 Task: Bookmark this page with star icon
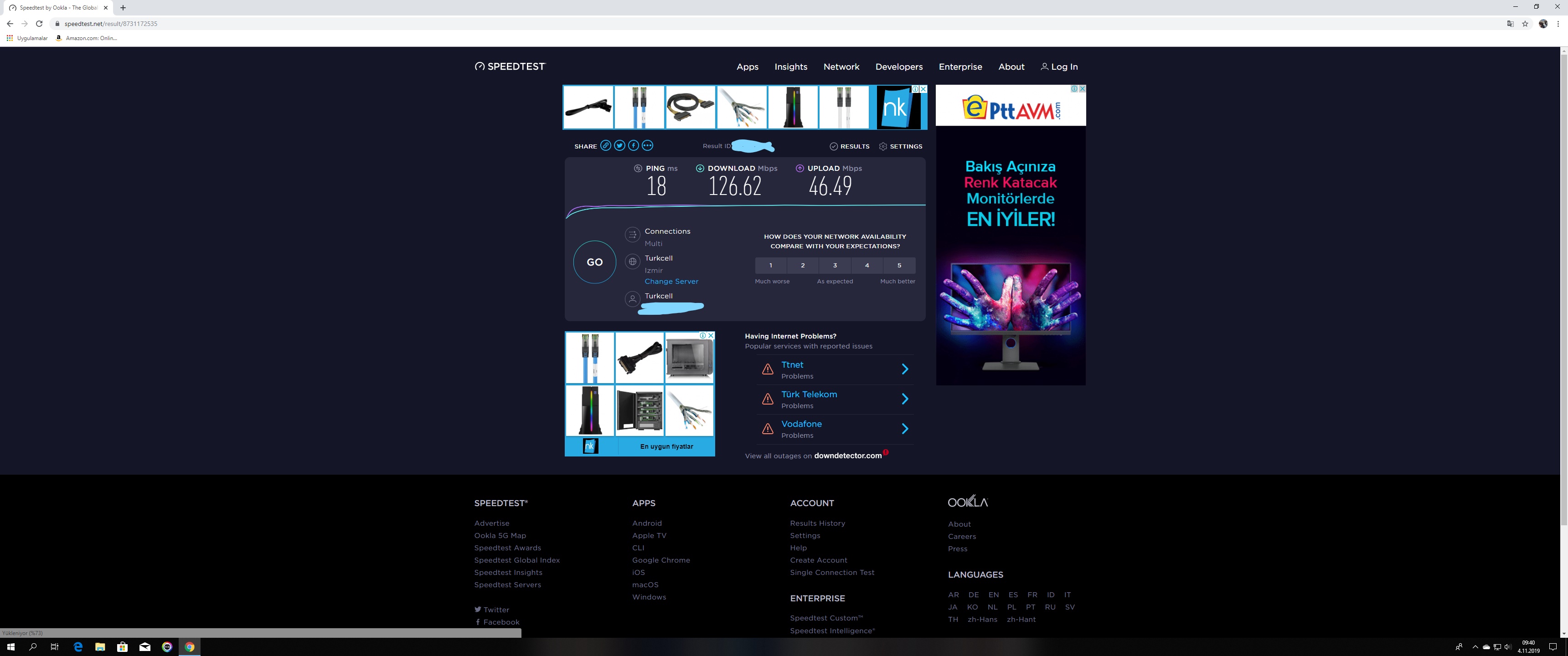(1525, 24)
